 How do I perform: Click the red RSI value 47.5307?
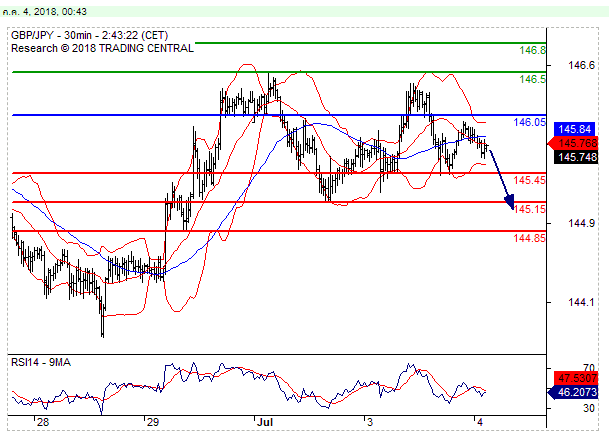577,378
